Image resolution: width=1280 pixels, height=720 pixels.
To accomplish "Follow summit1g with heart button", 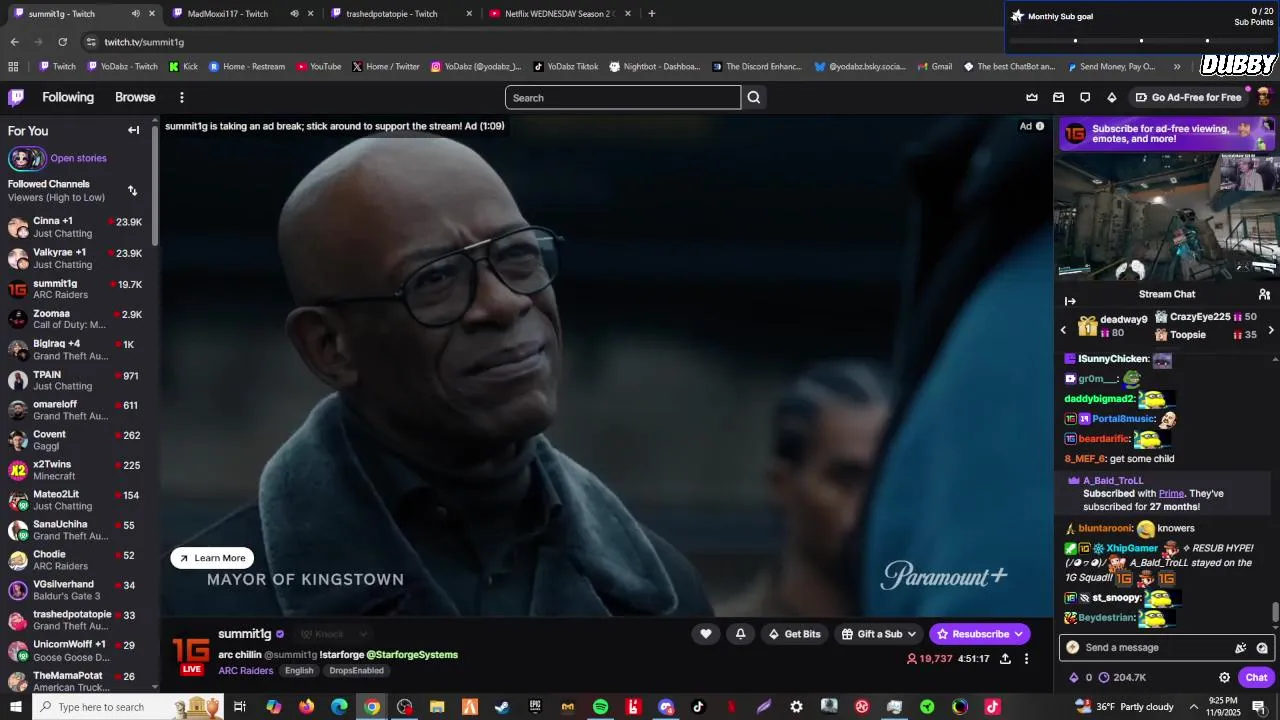I will [706, 634].
